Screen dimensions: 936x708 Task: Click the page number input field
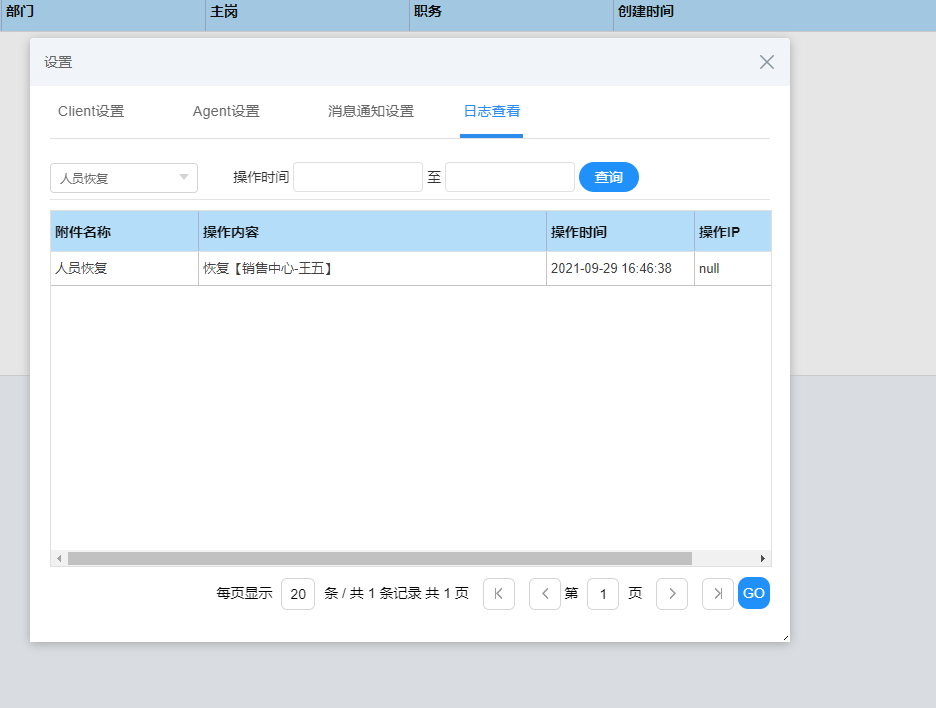click(x=603, y=594)
